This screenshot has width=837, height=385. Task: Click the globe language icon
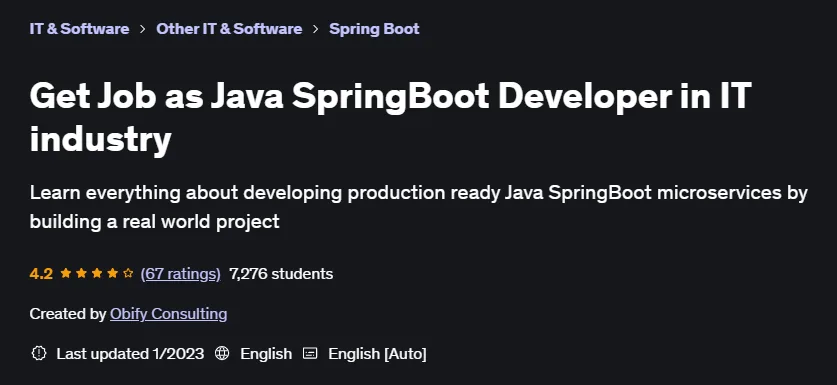pyautogui.click(x=222, y=353)
